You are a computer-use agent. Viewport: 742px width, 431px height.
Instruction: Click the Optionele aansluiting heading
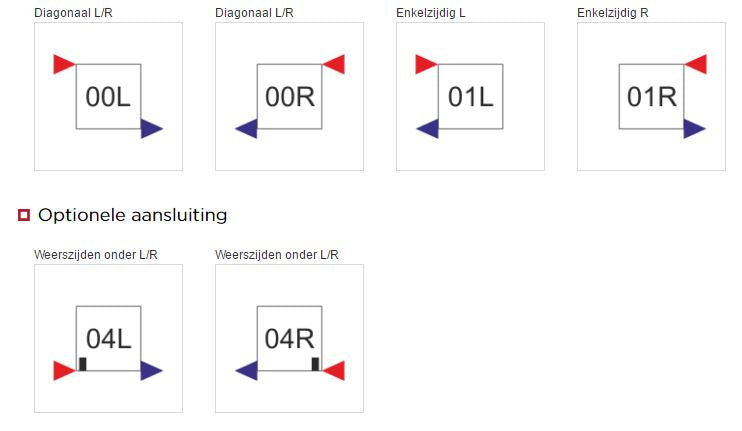pos(132,215)
